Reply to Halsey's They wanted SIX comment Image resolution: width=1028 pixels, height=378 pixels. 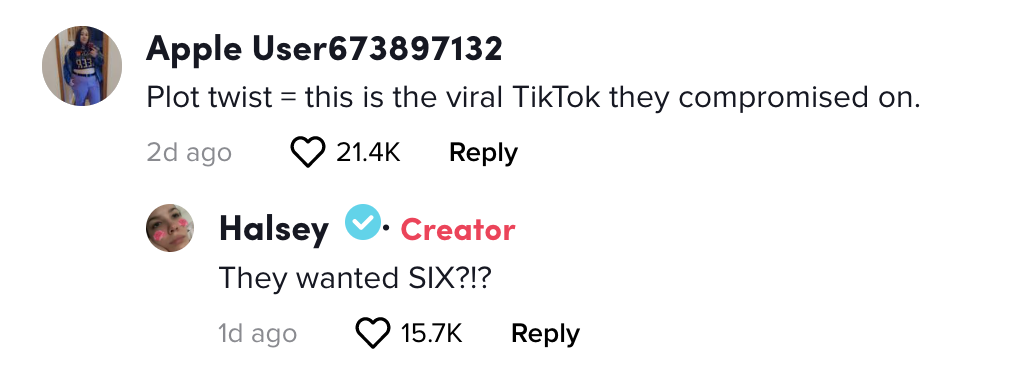(545, 333)
